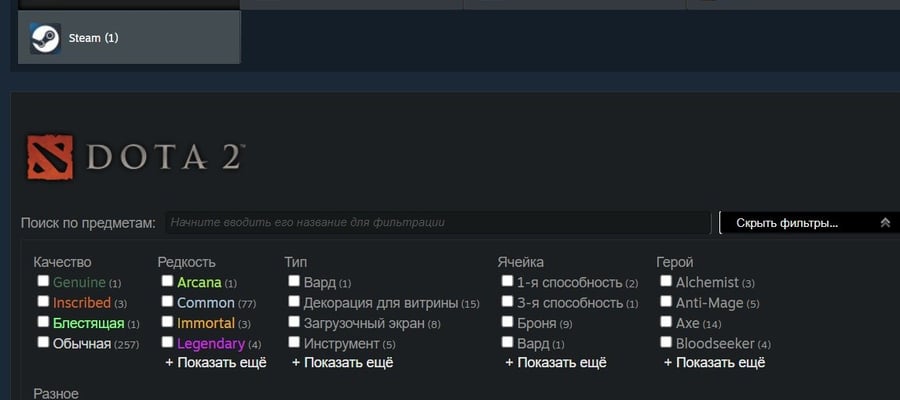The image size is (900, 400).
Task: Check the Обычная quality filter
Action: click(x=43, y=342)
